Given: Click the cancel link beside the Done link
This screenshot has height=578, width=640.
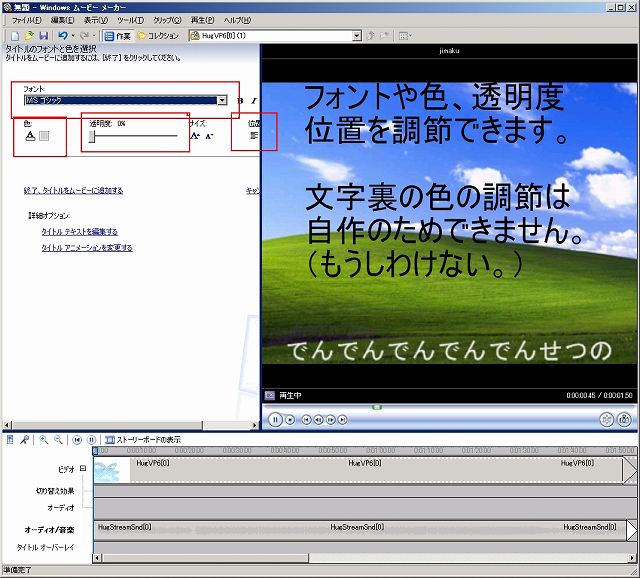Looking at the screenshot, I should 252,191.
